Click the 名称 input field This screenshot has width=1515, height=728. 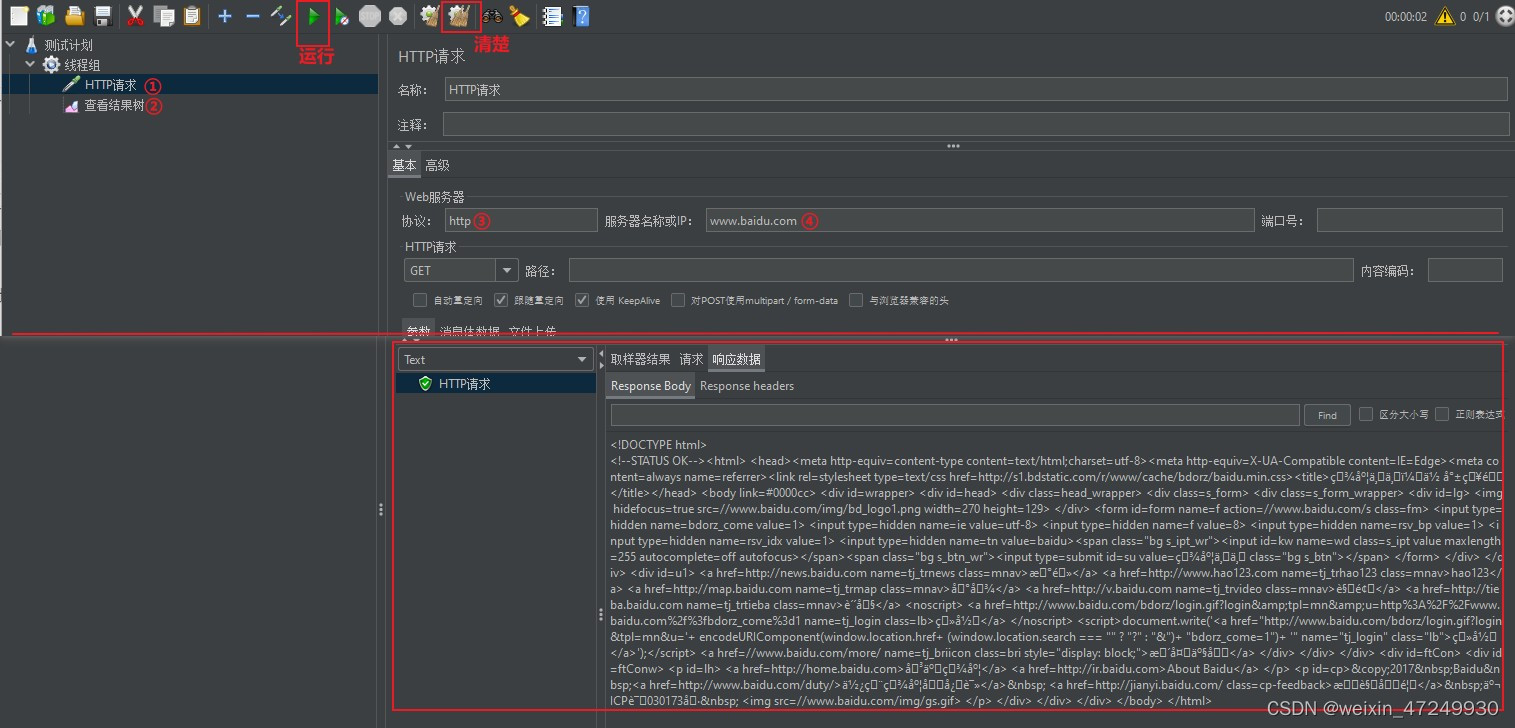pyautogui.click(x=975, y=89)
